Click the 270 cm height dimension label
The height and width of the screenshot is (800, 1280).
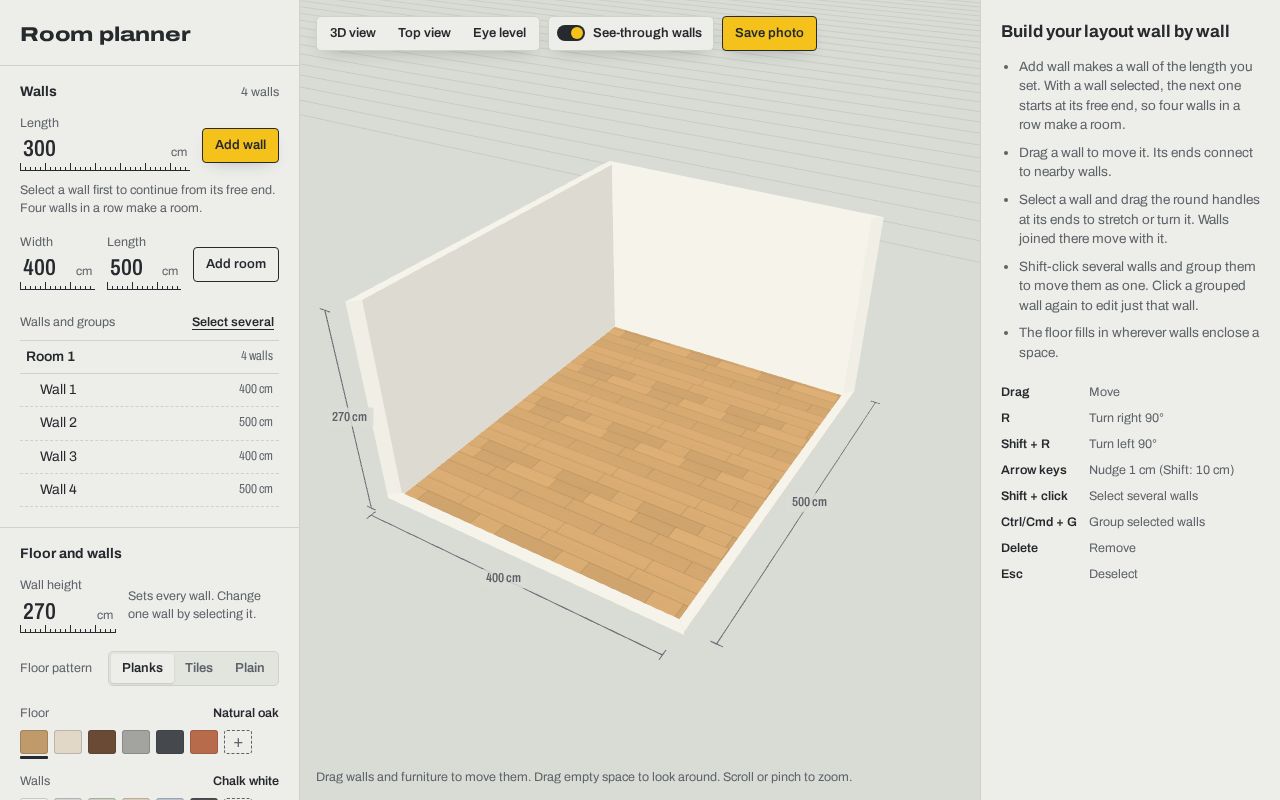(x=349, y=417)
